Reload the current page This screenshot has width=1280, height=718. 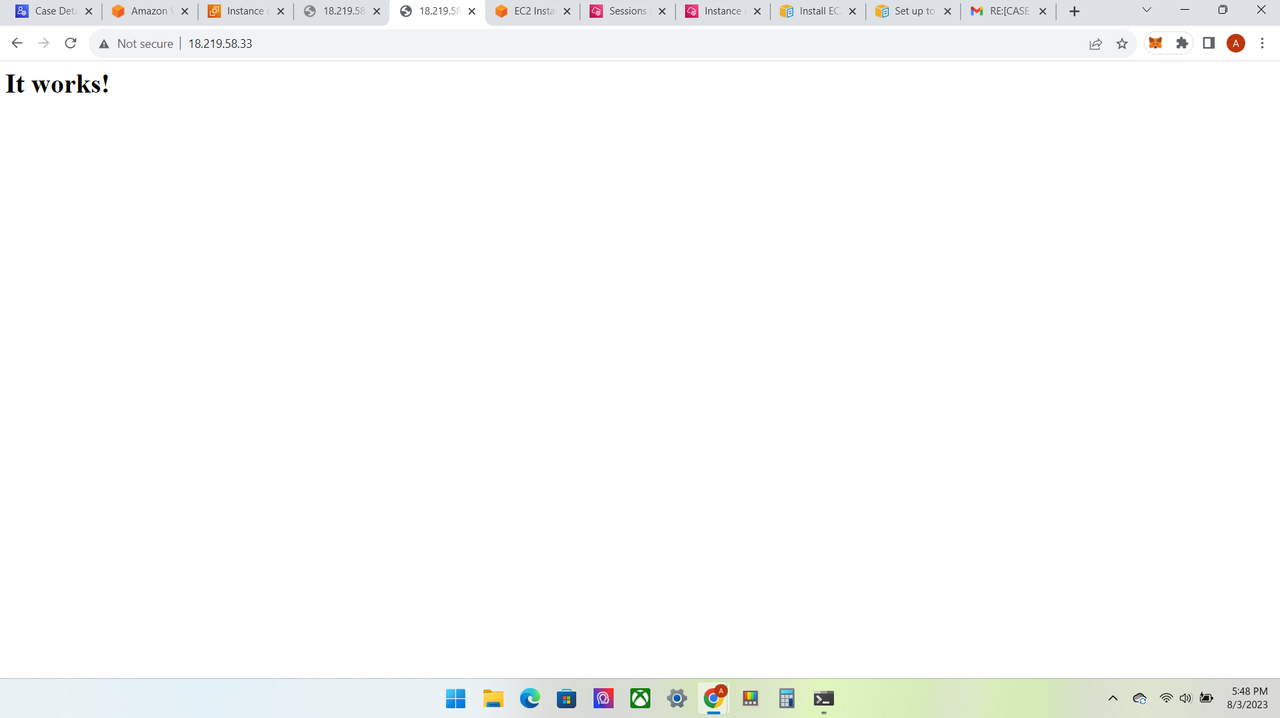pyautogui.click(x=70, y=44)
